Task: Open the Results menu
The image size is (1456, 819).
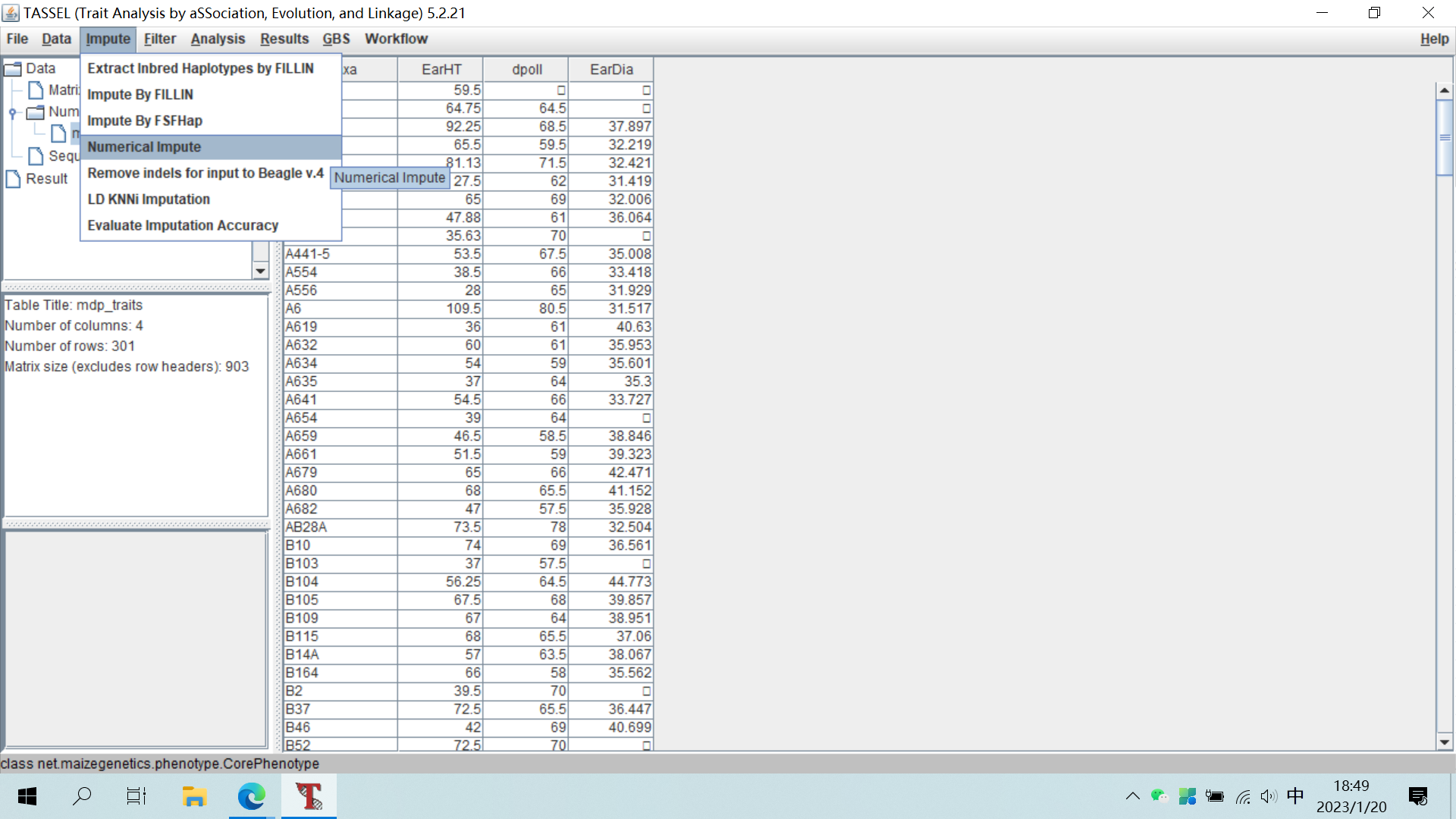Action: point(284,39)
